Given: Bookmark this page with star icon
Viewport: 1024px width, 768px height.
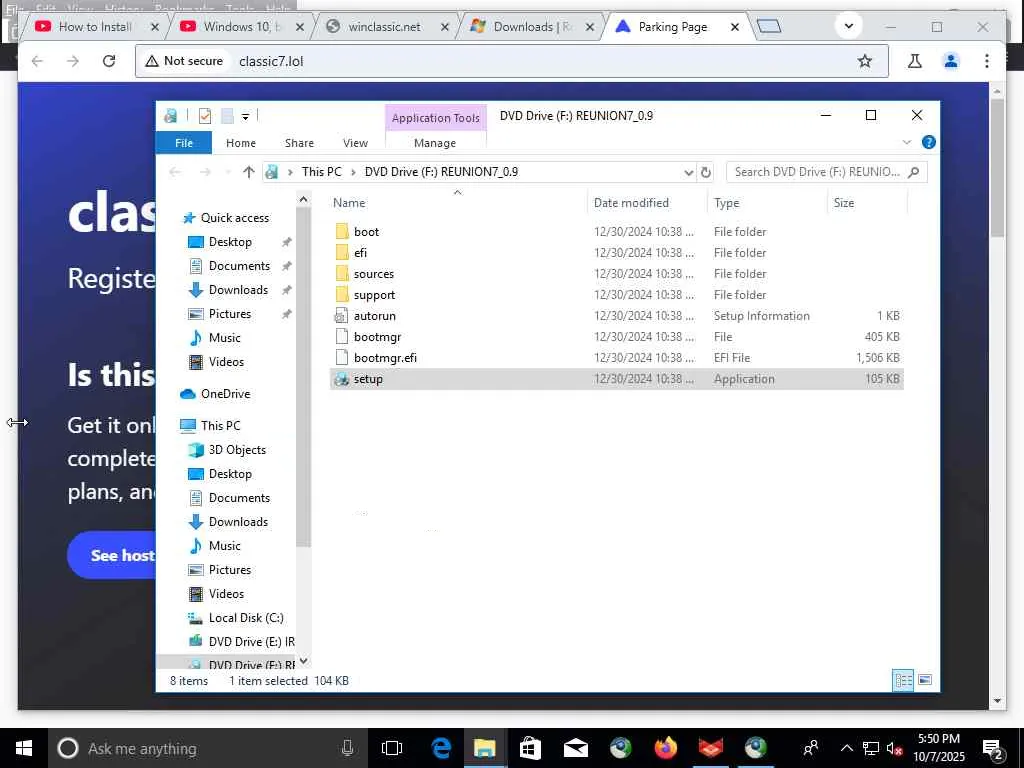Looking at the screenshot, I should click(865, 61).
